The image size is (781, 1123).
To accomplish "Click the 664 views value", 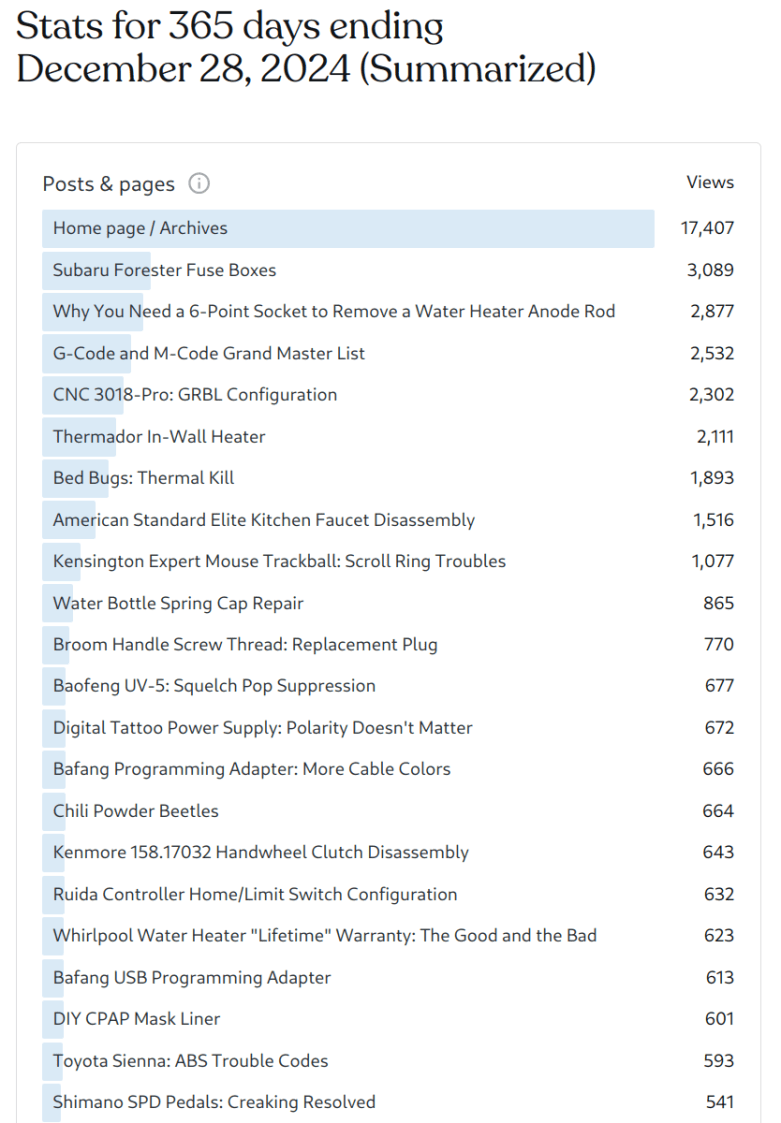I will point(719,811).
